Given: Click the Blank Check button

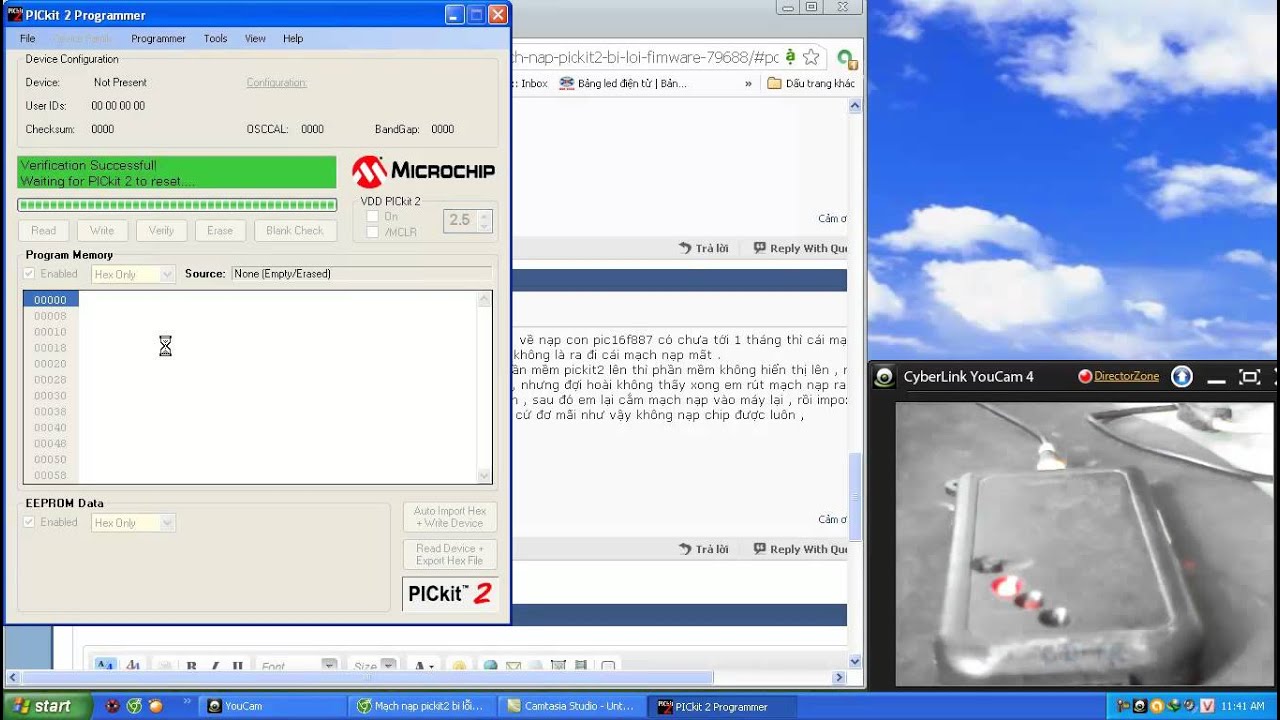Looking at the screenshot, I should click(x=295, y=230).
